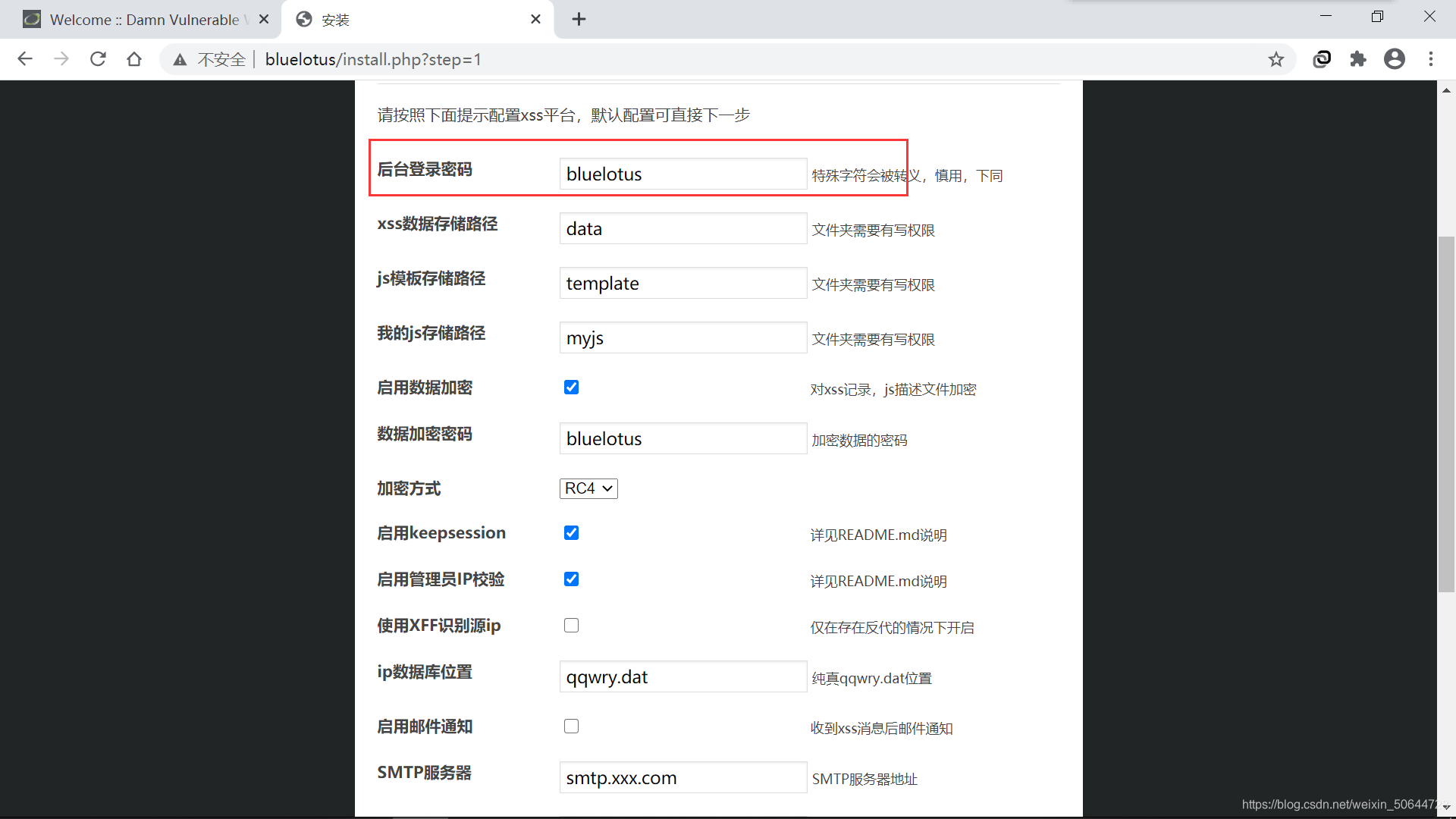1456x819 pixels.
Task: Bookmark this page with the star icon
Action: (x=1276, y=59)
